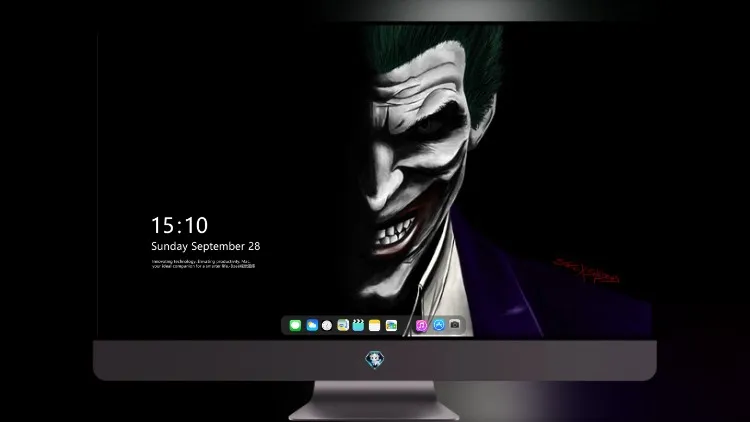Open the gallery icon before the Music app
The width and height of the screenshot is (750, 422).
[x=391, y=326]
